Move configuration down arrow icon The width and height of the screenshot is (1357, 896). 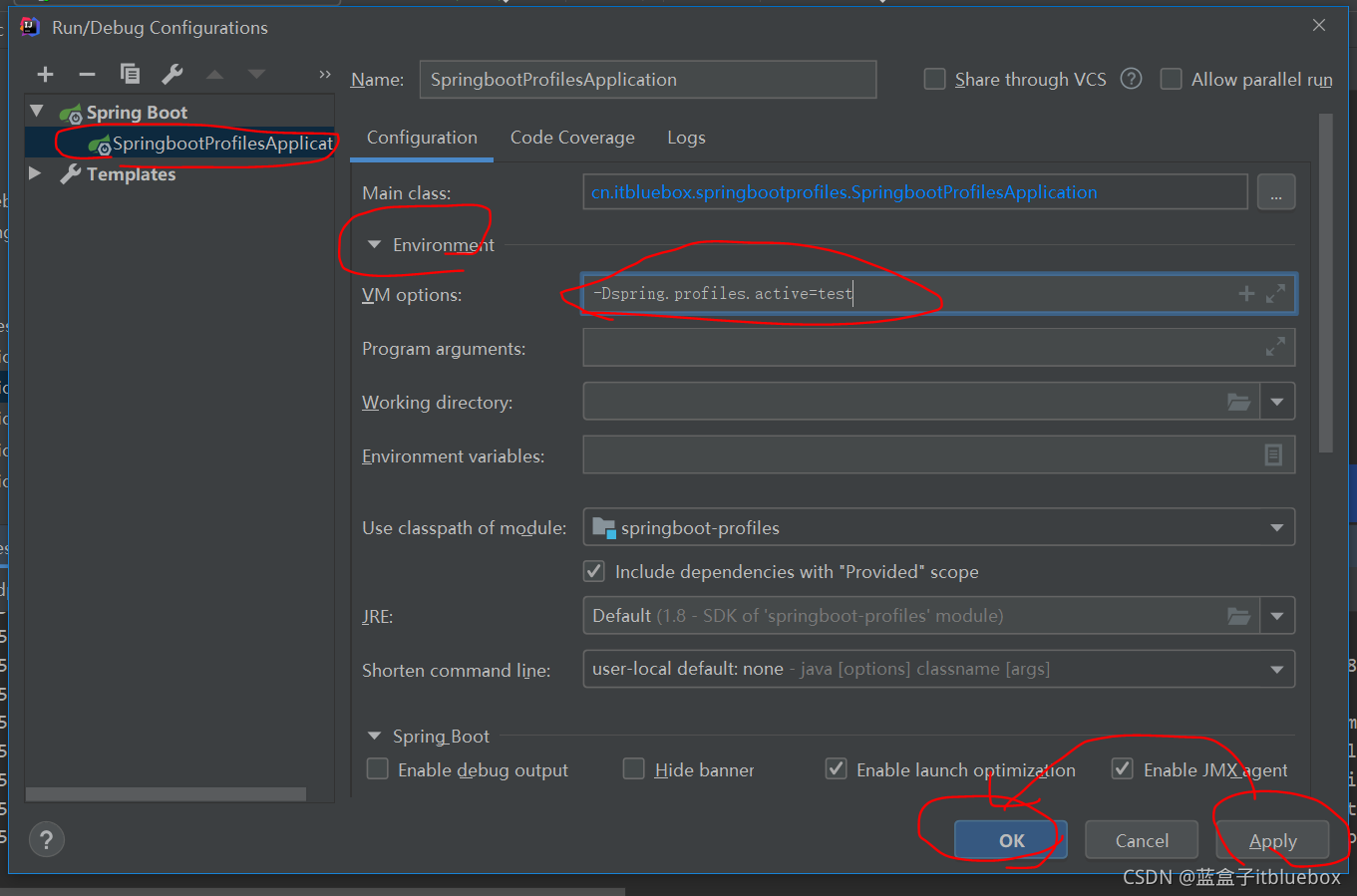tap(257, 74)
